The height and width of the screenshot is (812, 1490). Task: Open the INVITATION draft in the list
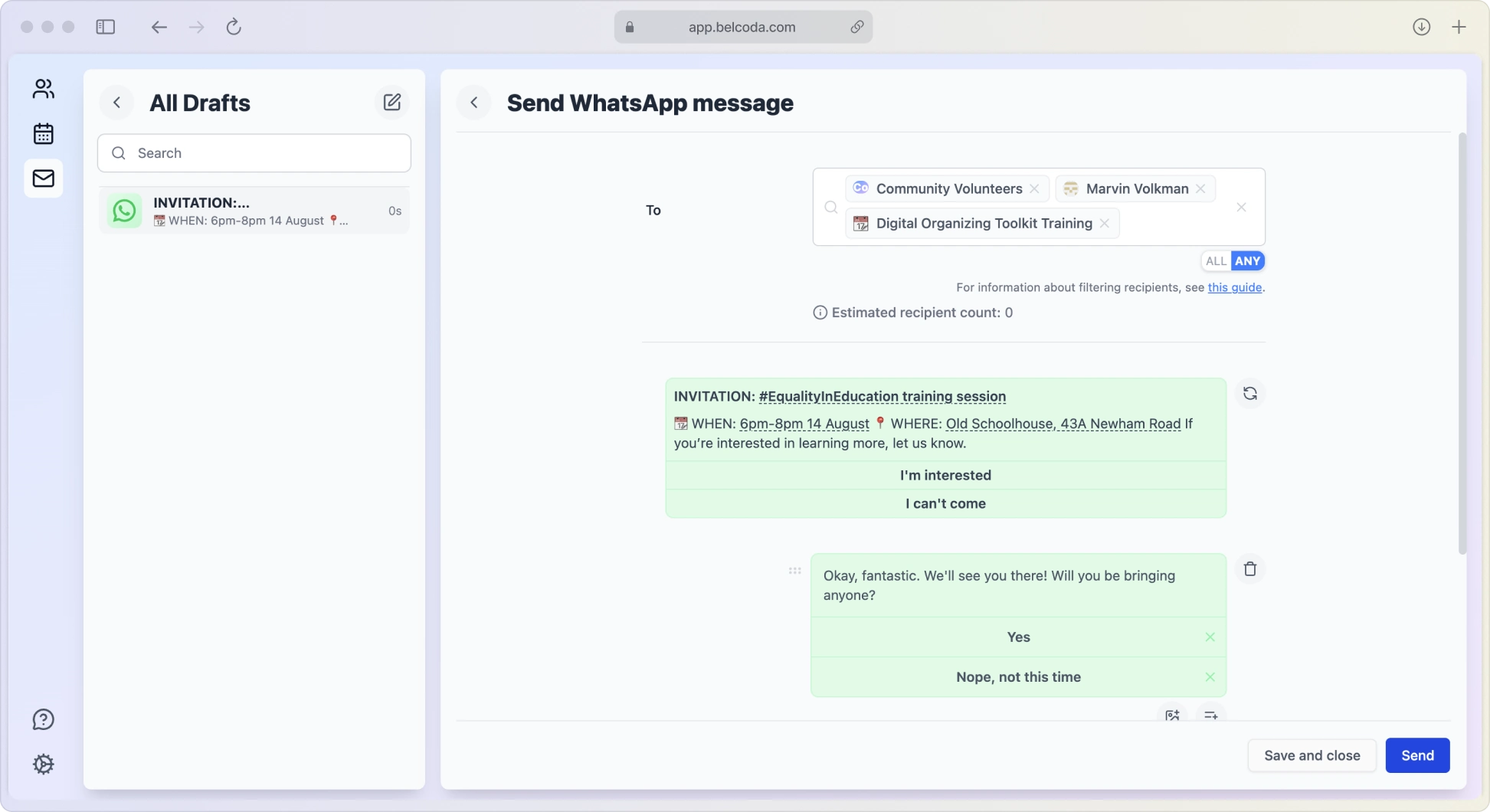[254, 211]
